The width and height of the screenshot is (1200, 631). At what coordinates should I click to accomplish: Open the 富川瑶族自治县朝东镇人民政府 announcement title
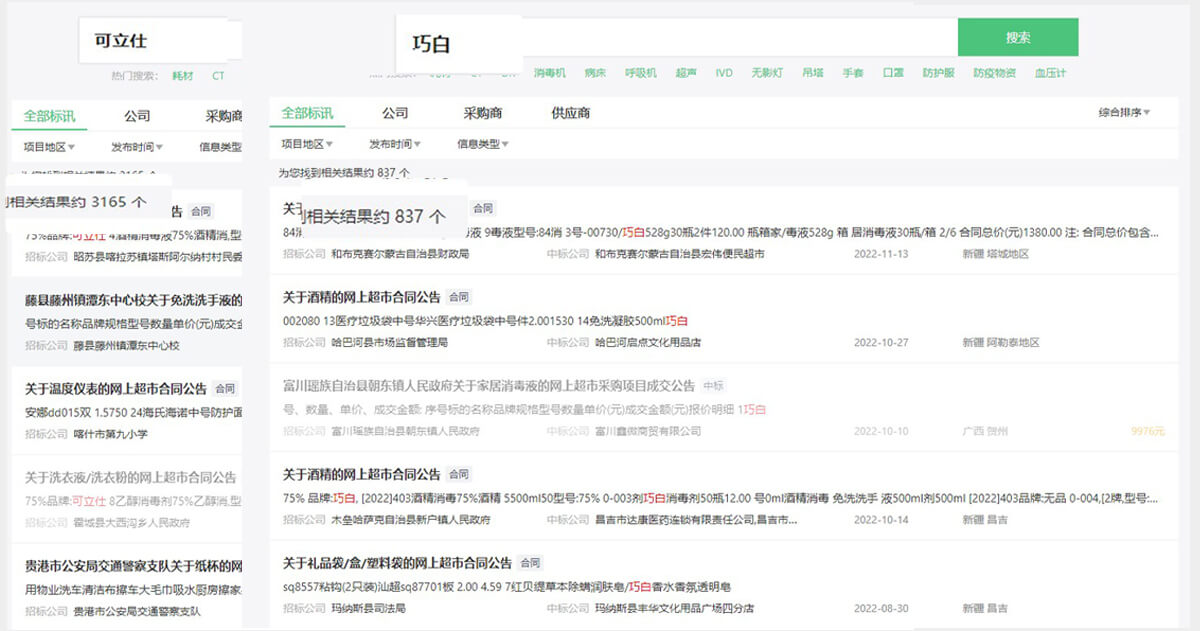tap(488, 385)
